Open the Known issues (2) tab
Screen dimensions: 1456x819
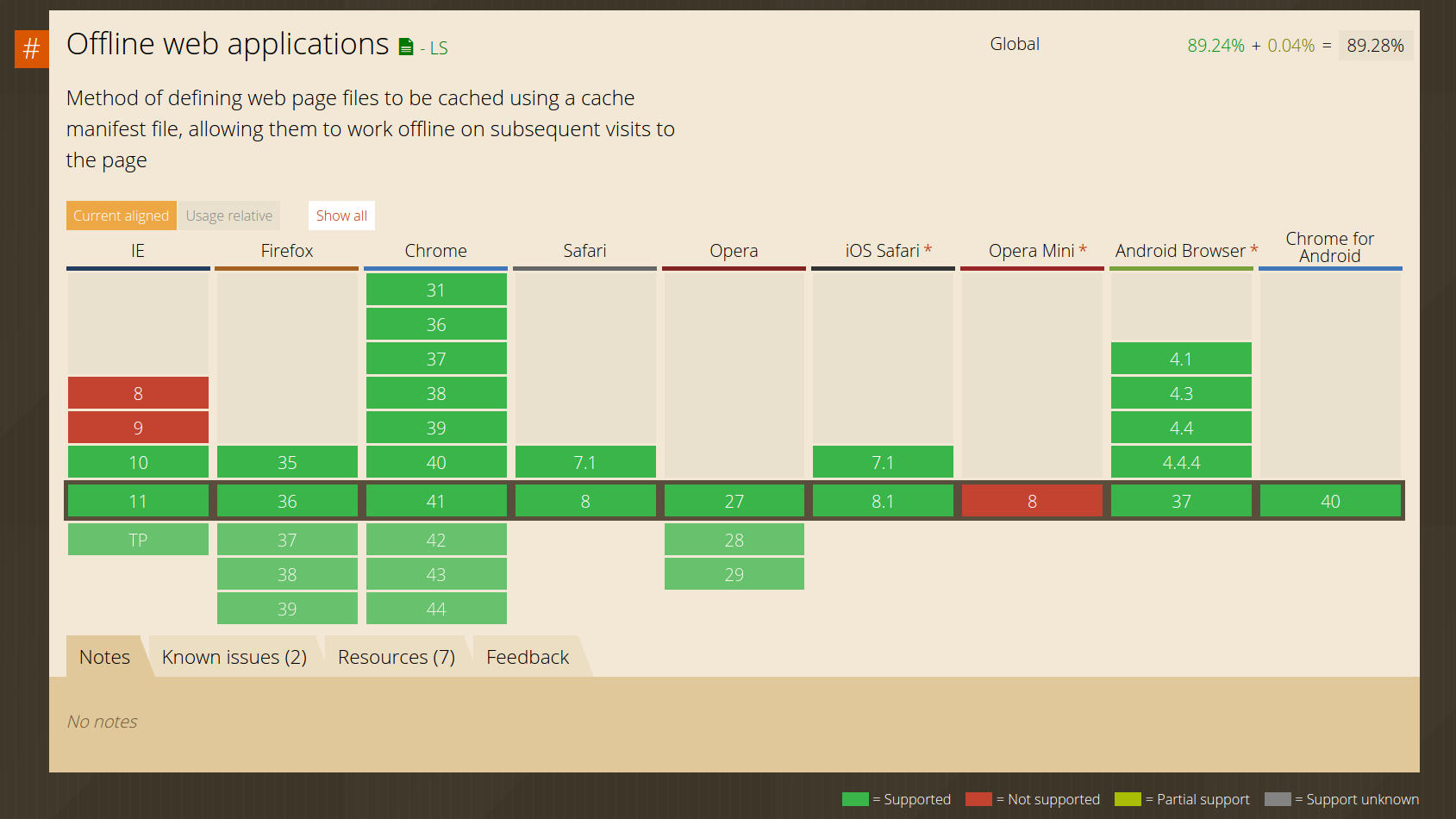[234, 657]
